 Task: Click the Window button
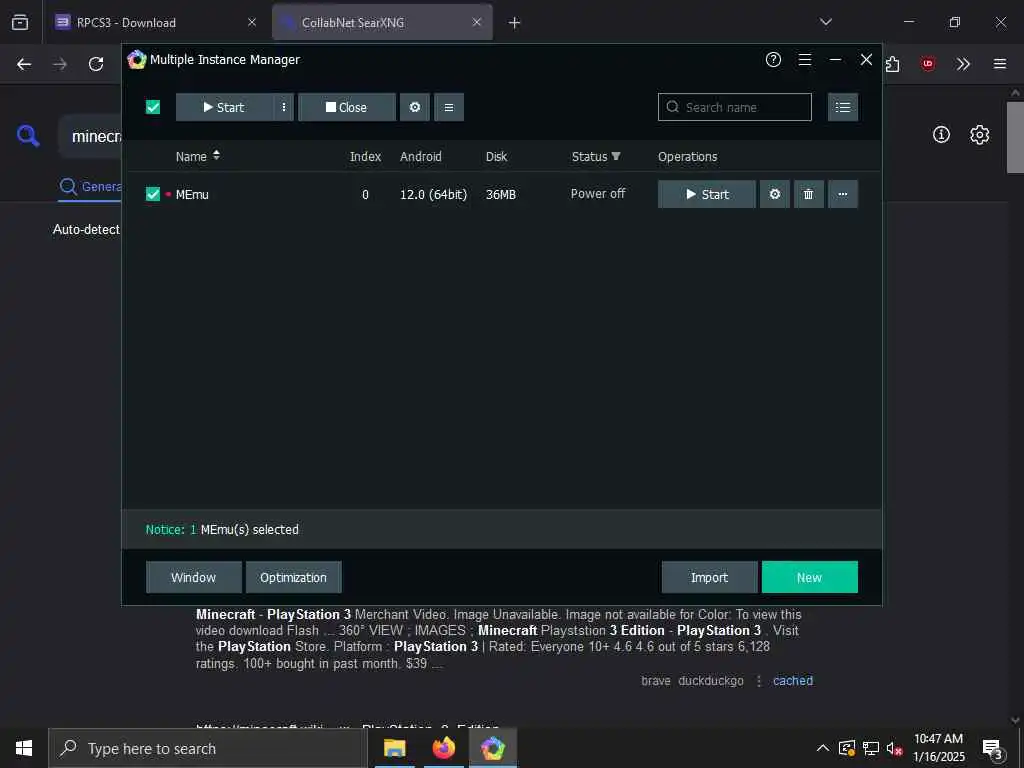click(x=193, y=577)
